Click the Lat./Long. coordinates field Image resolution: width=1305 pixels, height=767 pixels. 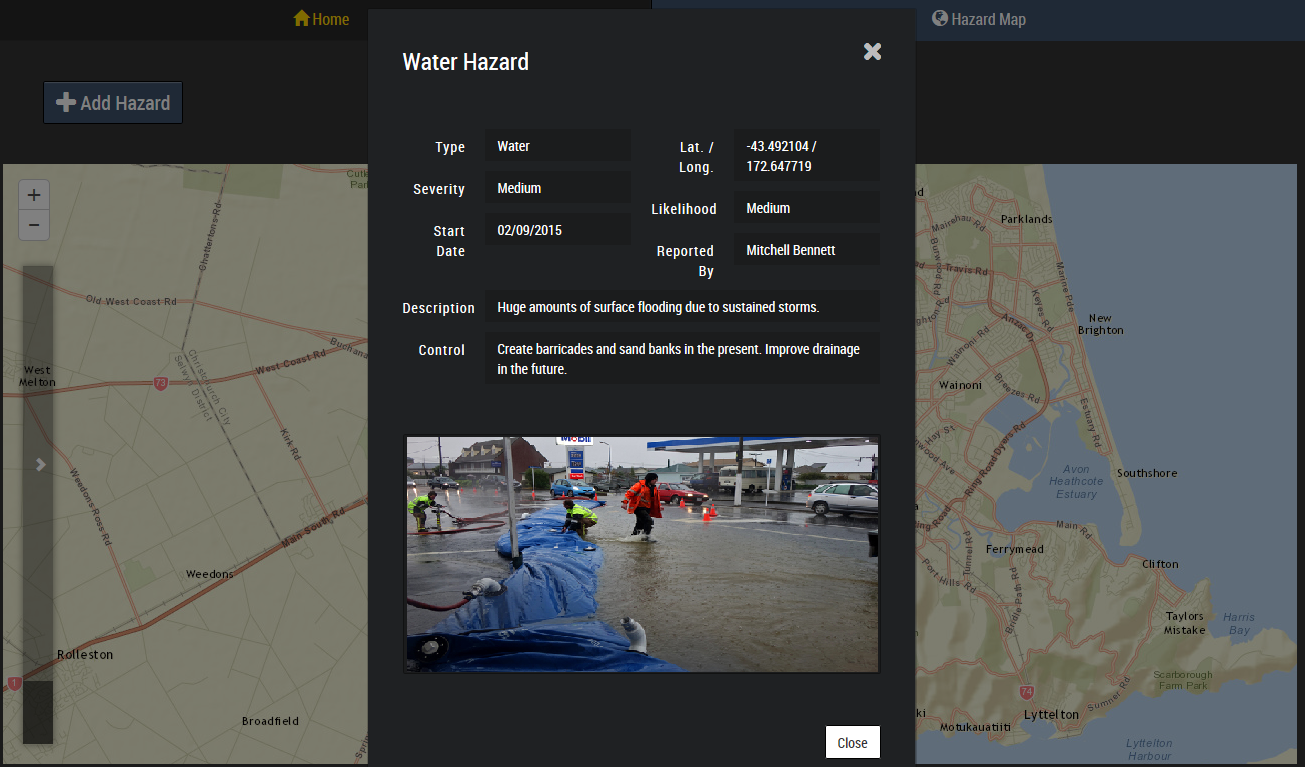click(806, 156)
